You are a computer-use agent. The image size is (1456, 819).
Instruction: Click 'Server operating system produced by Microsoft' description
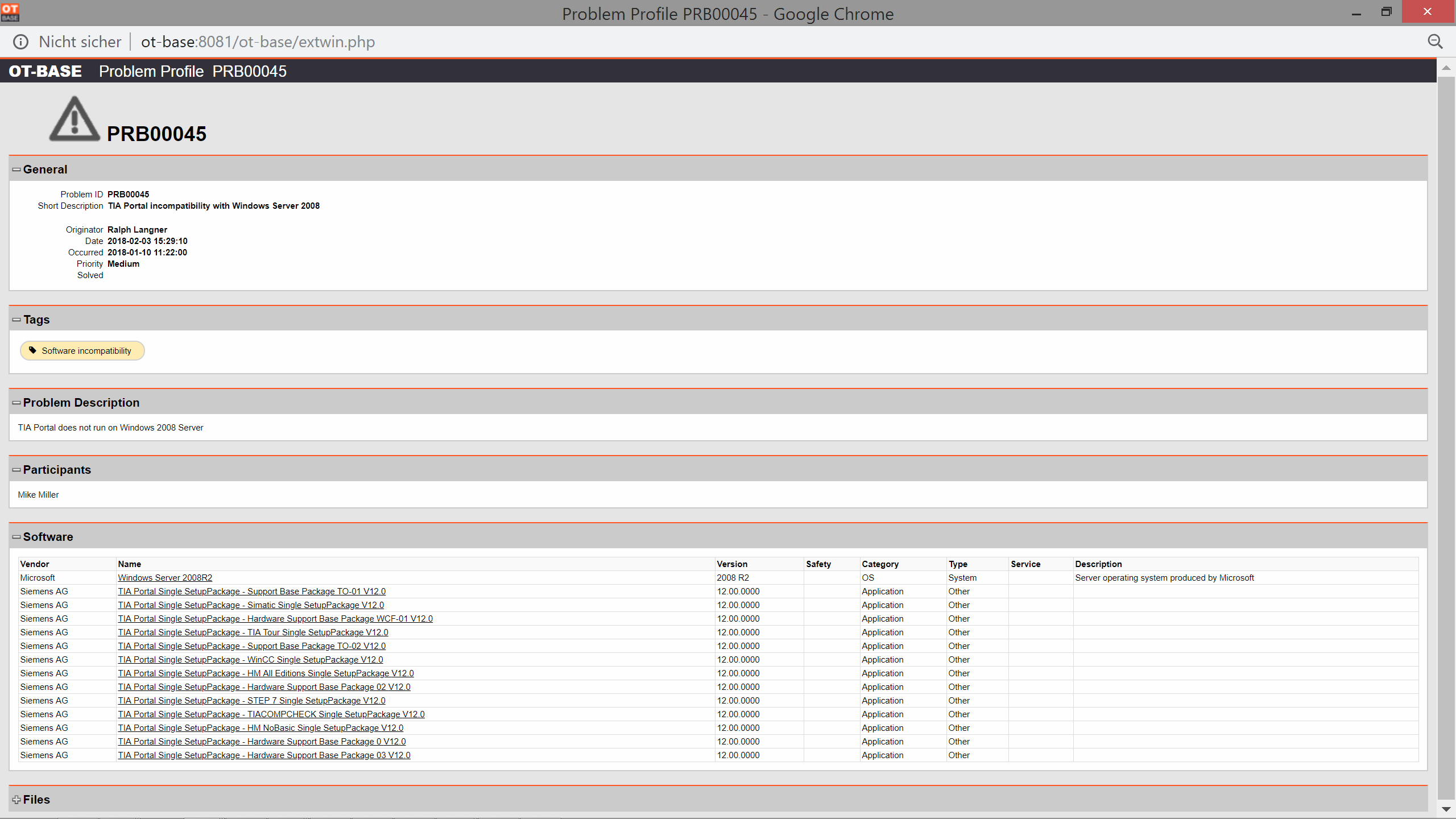click(1164, 578)
